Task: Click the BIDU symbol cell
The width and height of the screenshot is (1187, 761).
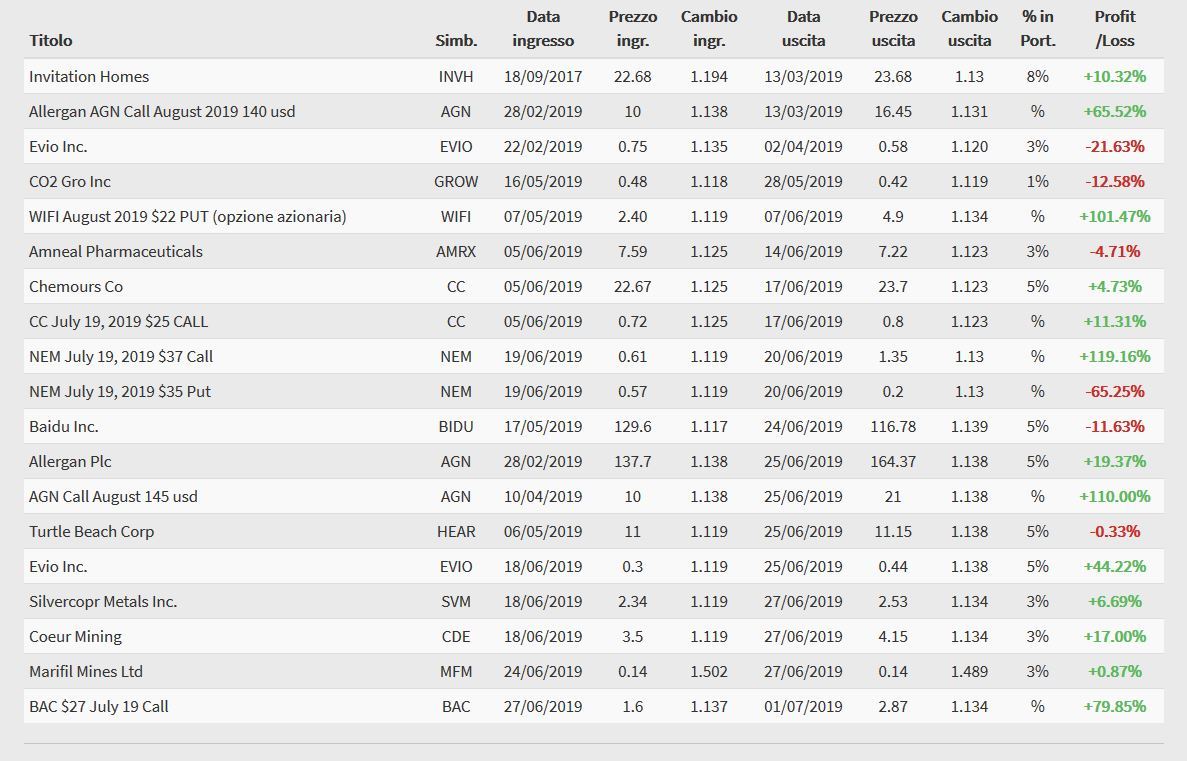Action: click(x=456, y=426)
